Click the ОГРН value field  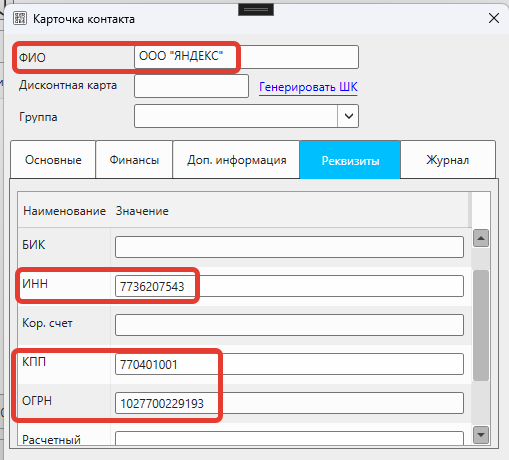pos(289,403)
